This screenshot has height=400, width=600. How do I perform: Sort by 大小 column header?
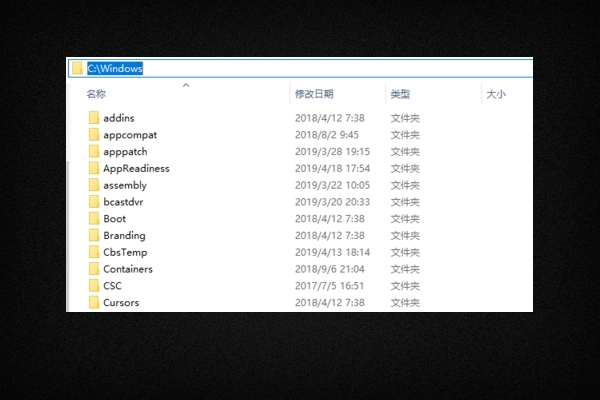[496, 94]
